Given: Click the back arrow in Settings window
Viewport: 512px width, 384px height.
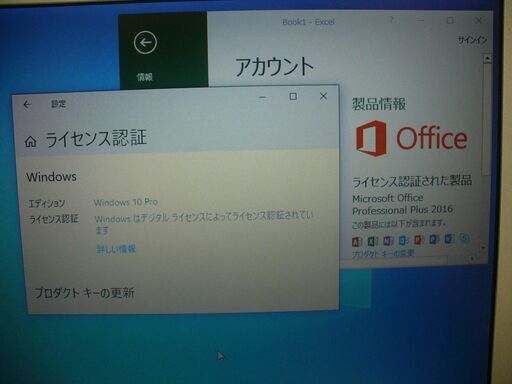Looking at the screenshot, I should point(27,105).
